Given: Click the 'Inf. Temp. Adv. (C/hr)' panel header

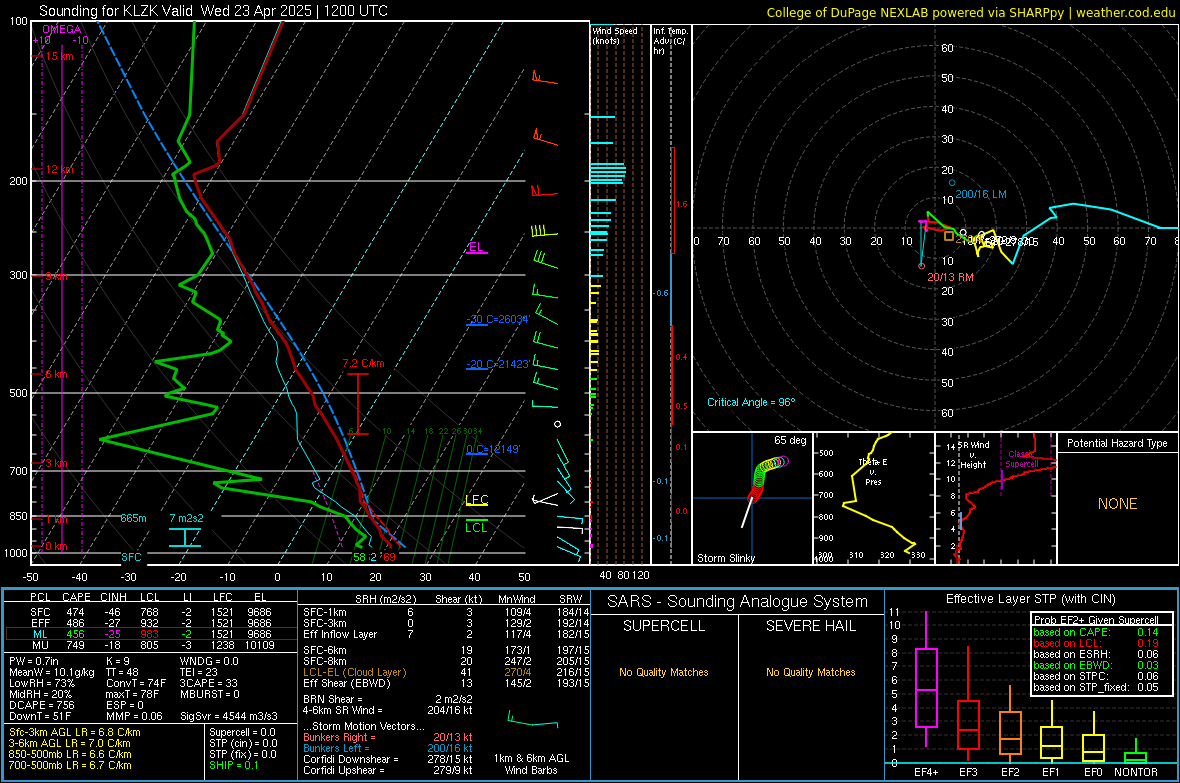Looking at the screenshot, I should 671,41.
